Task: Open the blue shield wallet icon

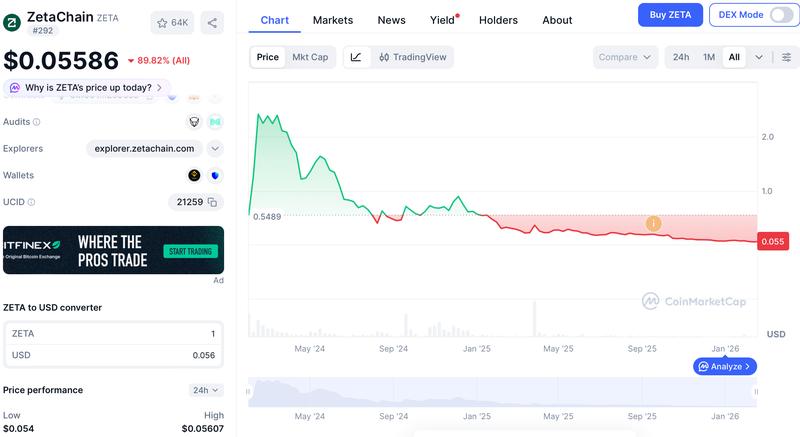Action: [215, 175]
